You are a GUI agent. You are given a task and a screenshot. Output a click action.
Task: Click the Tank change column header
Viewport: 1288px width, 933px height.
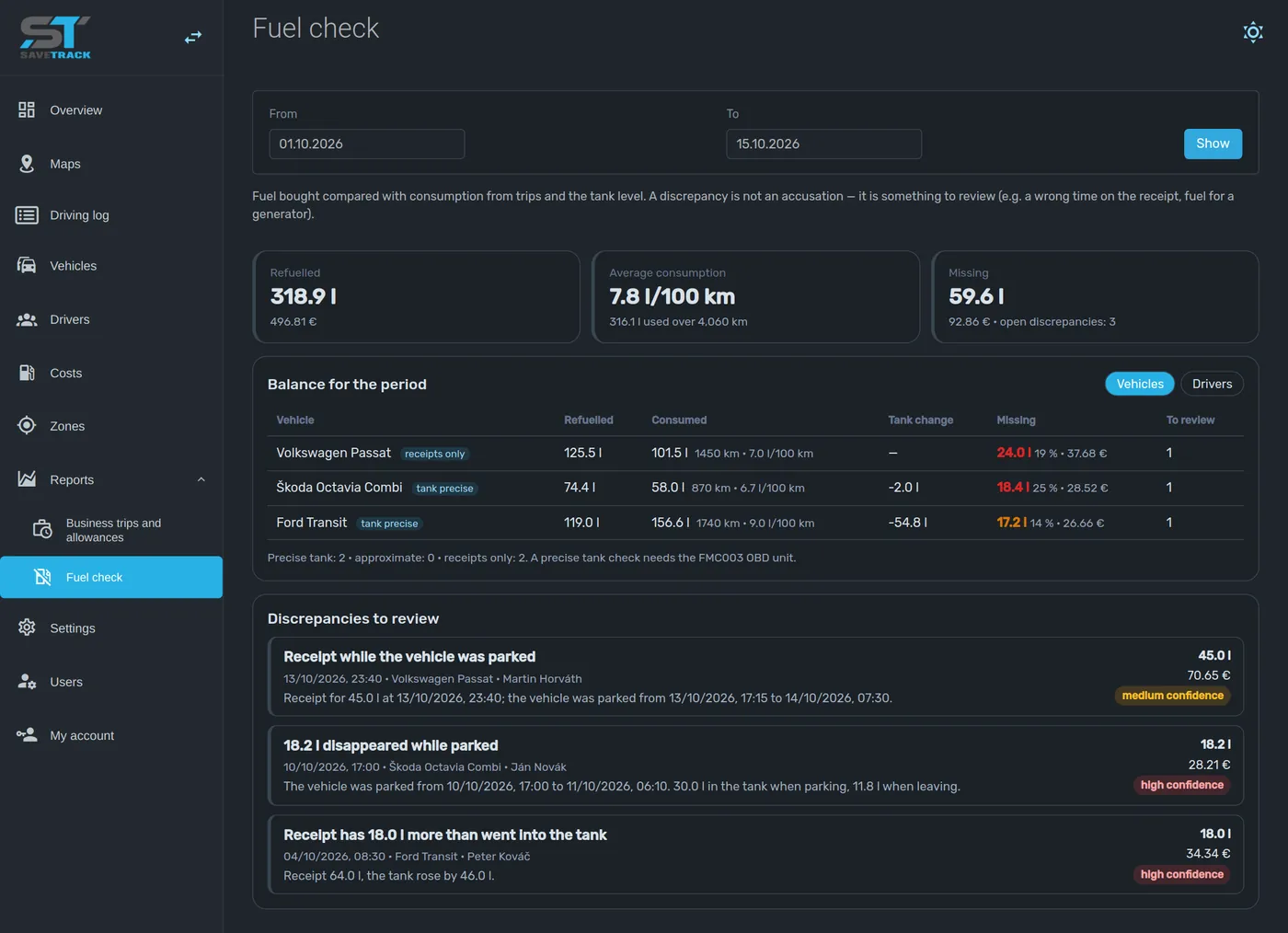[920, 420]
